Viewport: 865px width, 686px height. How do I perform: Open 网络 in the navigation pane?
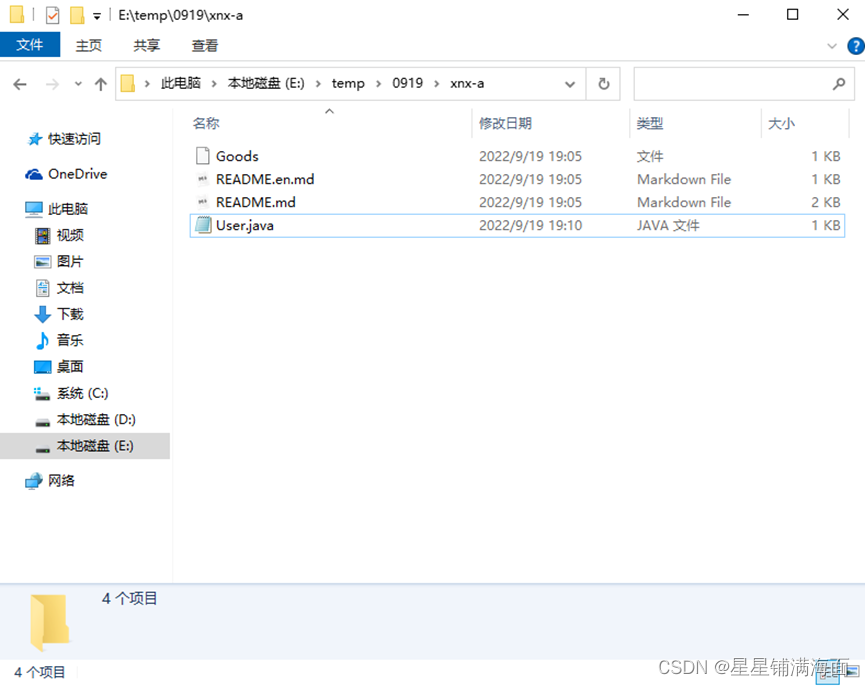tap(61, 481)
